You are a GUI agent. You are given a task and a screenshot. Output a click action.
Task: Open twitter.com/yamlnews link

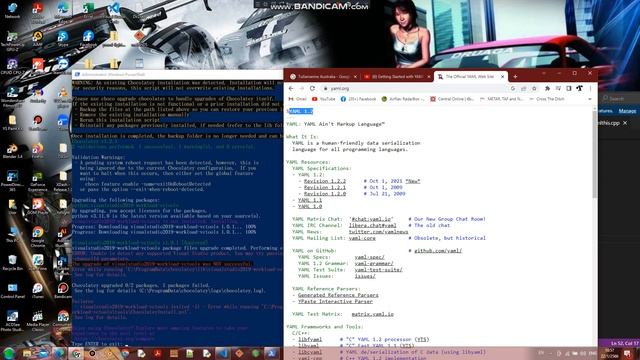point(378,231)
